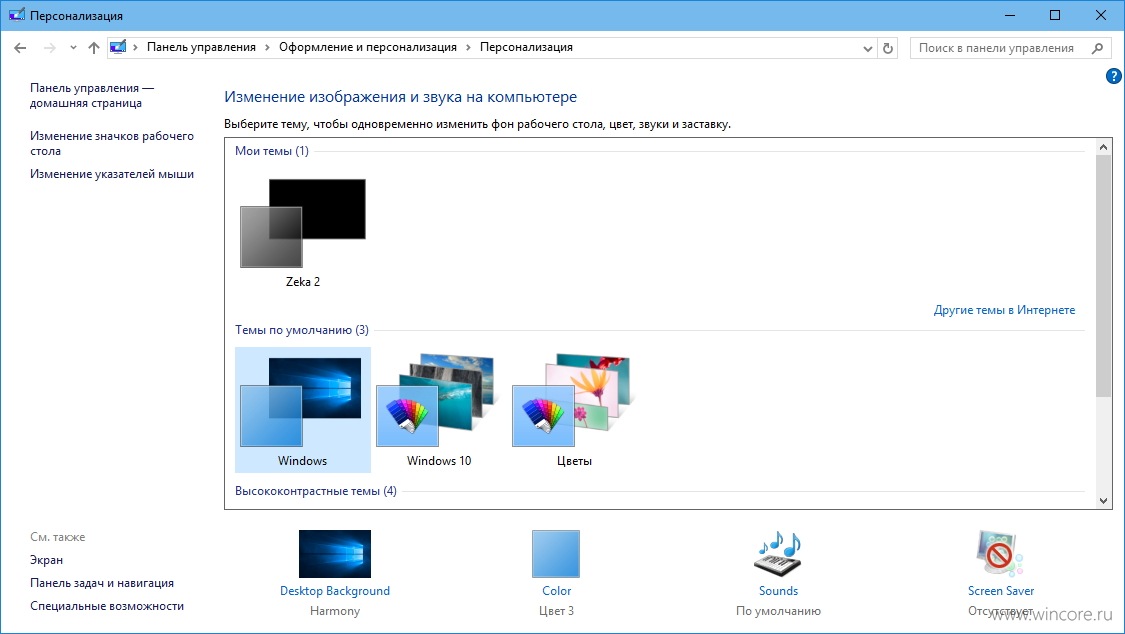Open the "Оформление и персонализация" breadcrumb
1125x634 pixels.
point(367,47)
